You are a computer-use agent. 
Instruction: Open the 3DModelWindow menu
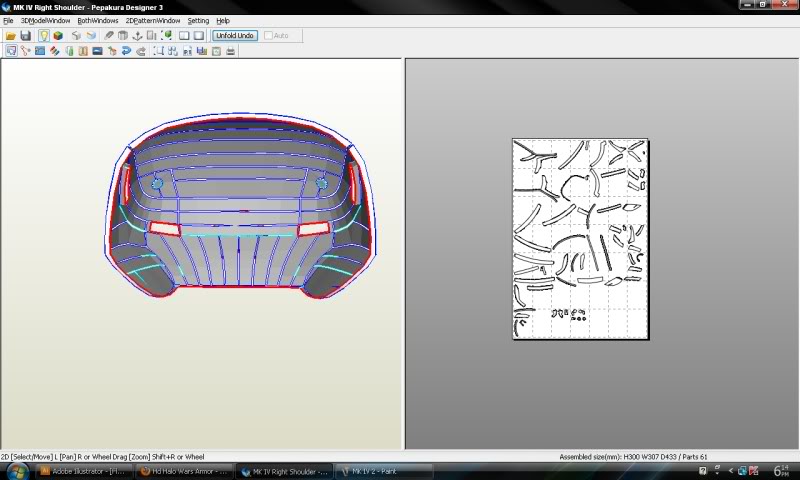[x=45, y=20]
